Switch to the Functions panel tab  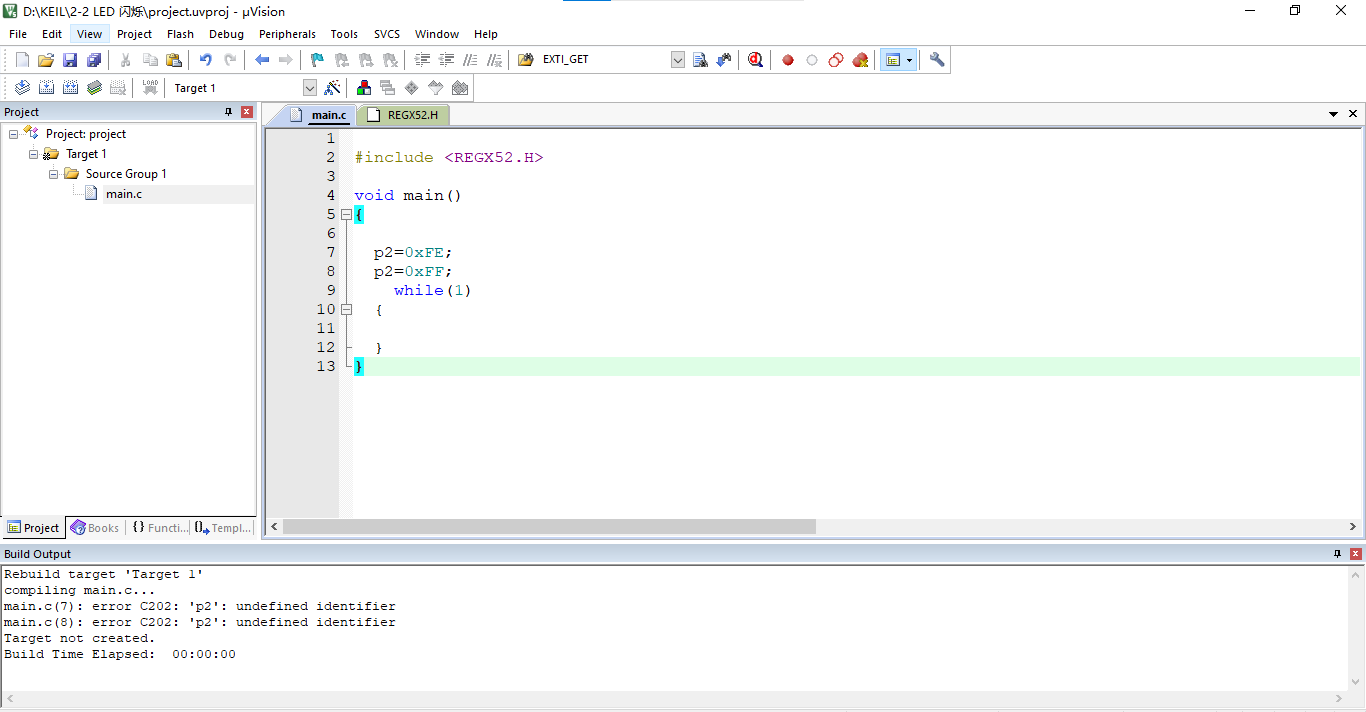(x=160, y=528)
